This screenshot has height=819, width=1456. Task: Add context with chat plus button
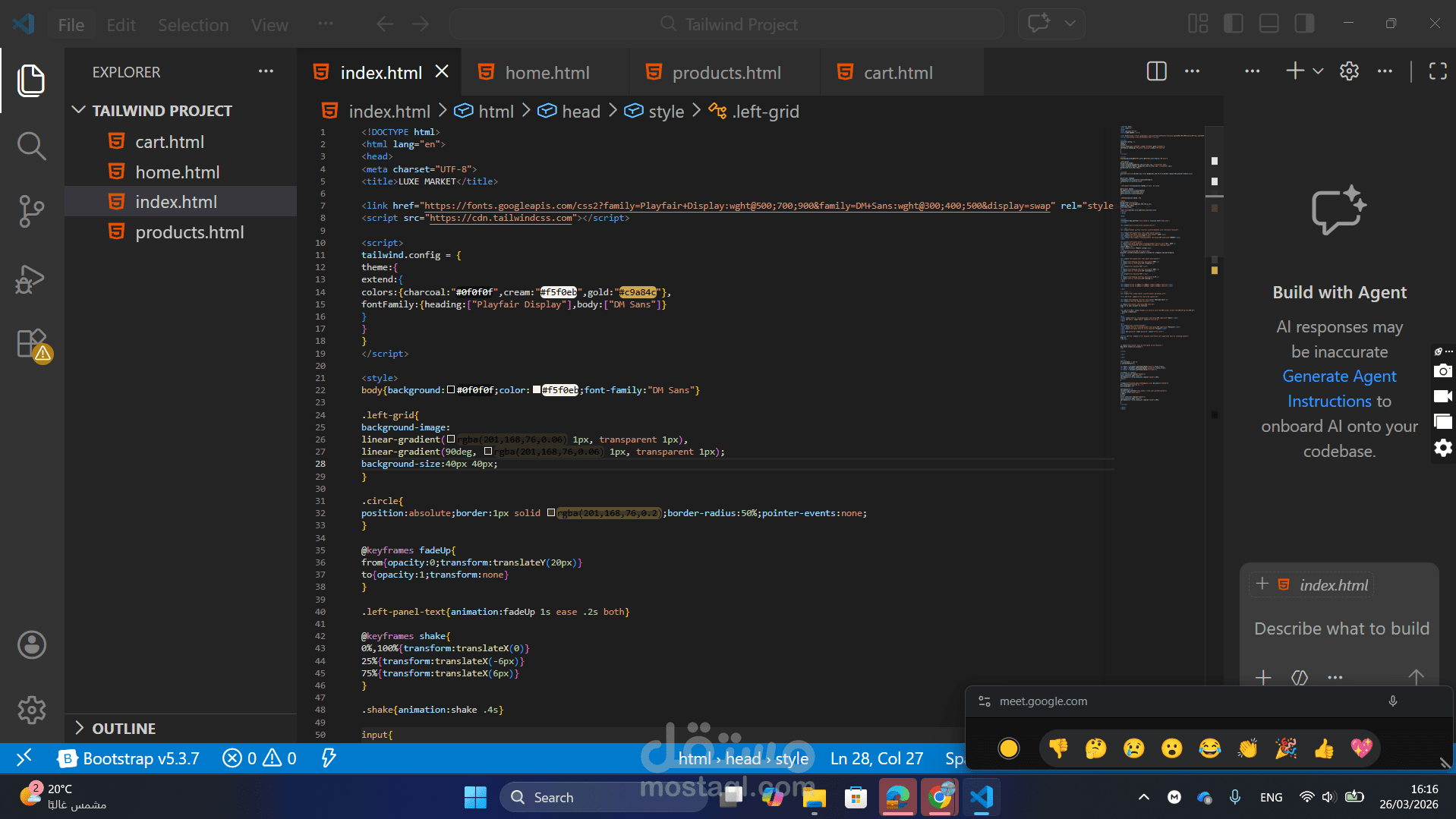[1263, 677]
